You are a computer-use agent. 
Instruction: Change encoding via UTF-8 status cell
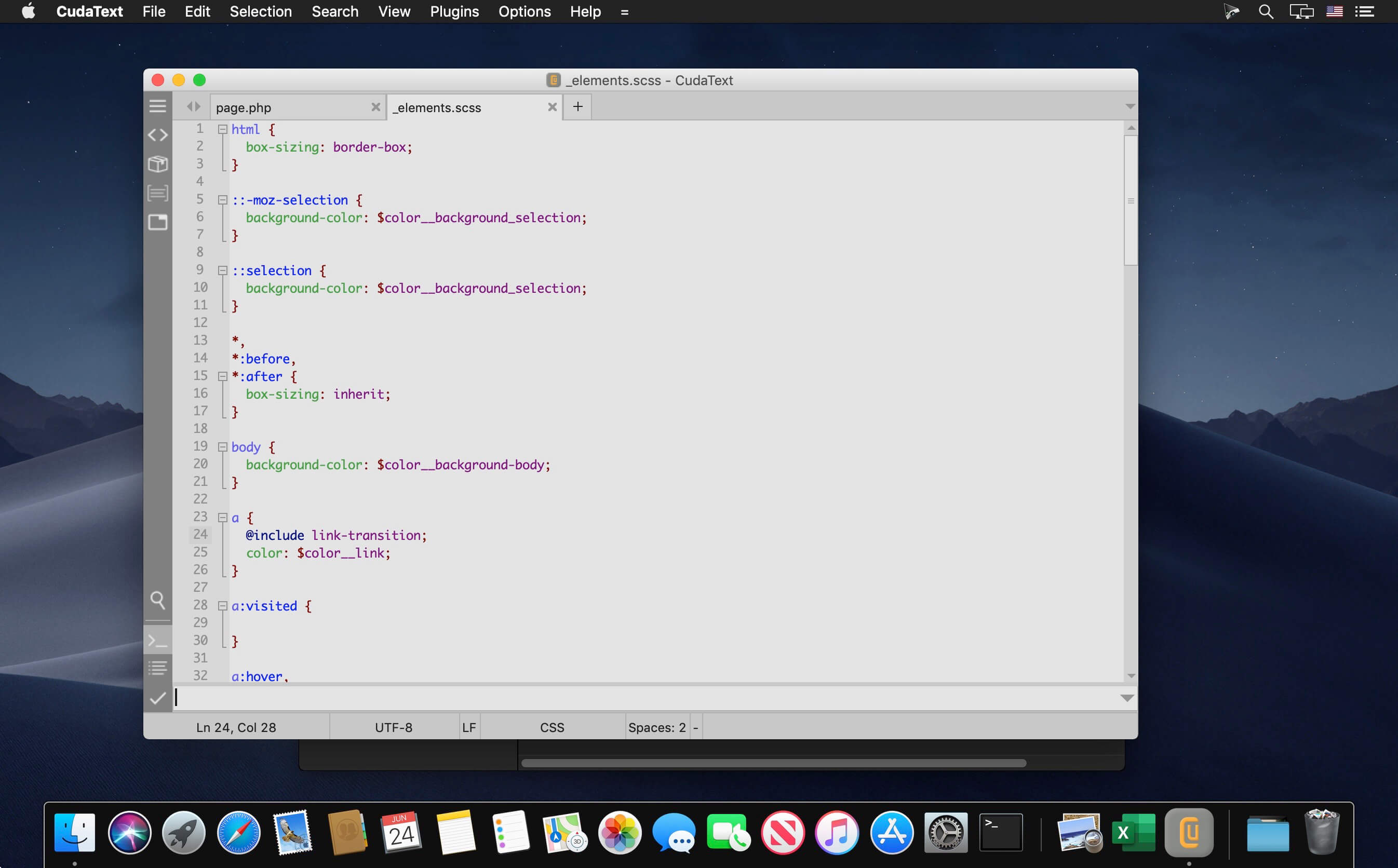(x=394, y=727)
